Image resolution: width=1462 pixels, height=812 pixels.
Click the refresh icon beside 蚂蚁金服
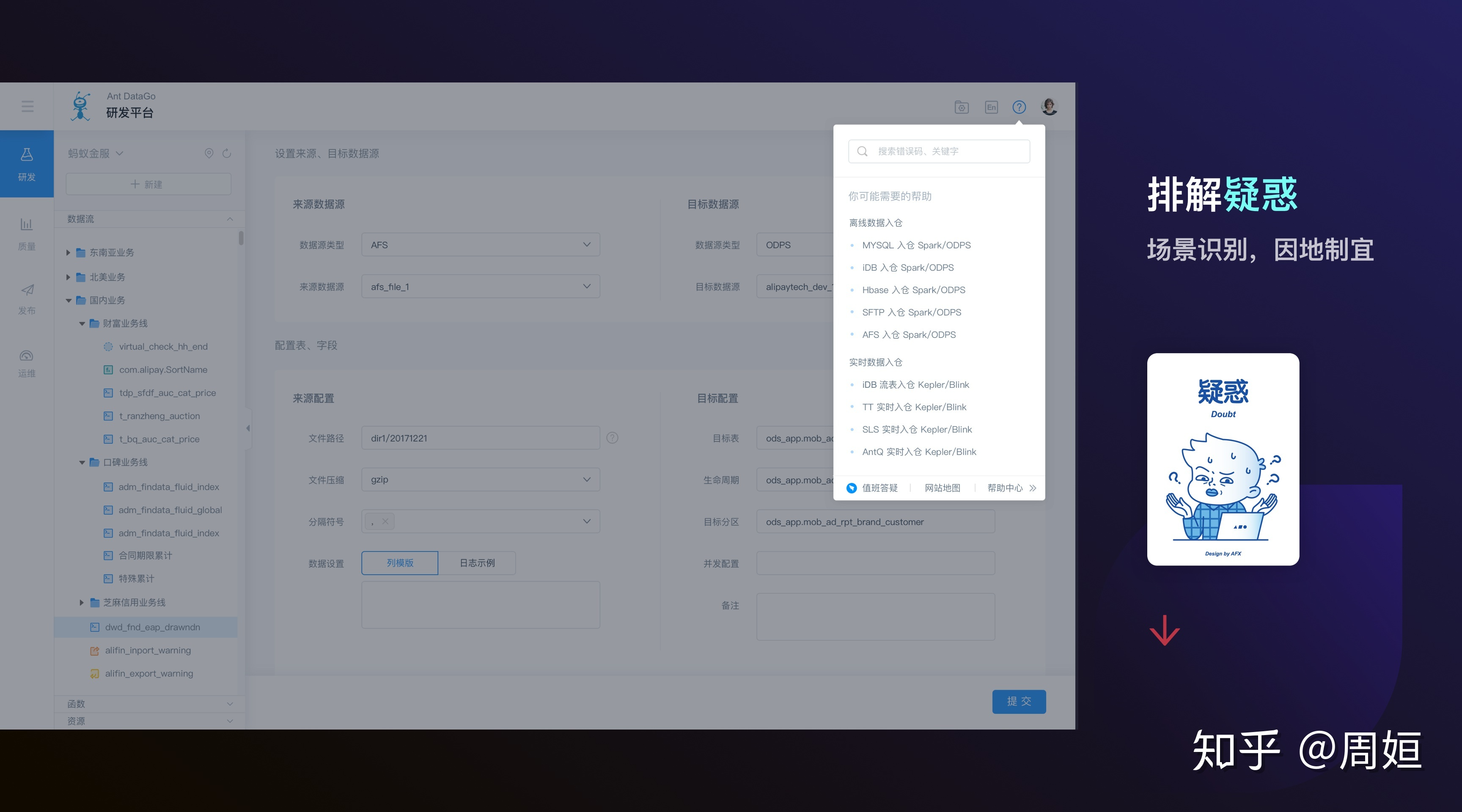pos(227,153)
